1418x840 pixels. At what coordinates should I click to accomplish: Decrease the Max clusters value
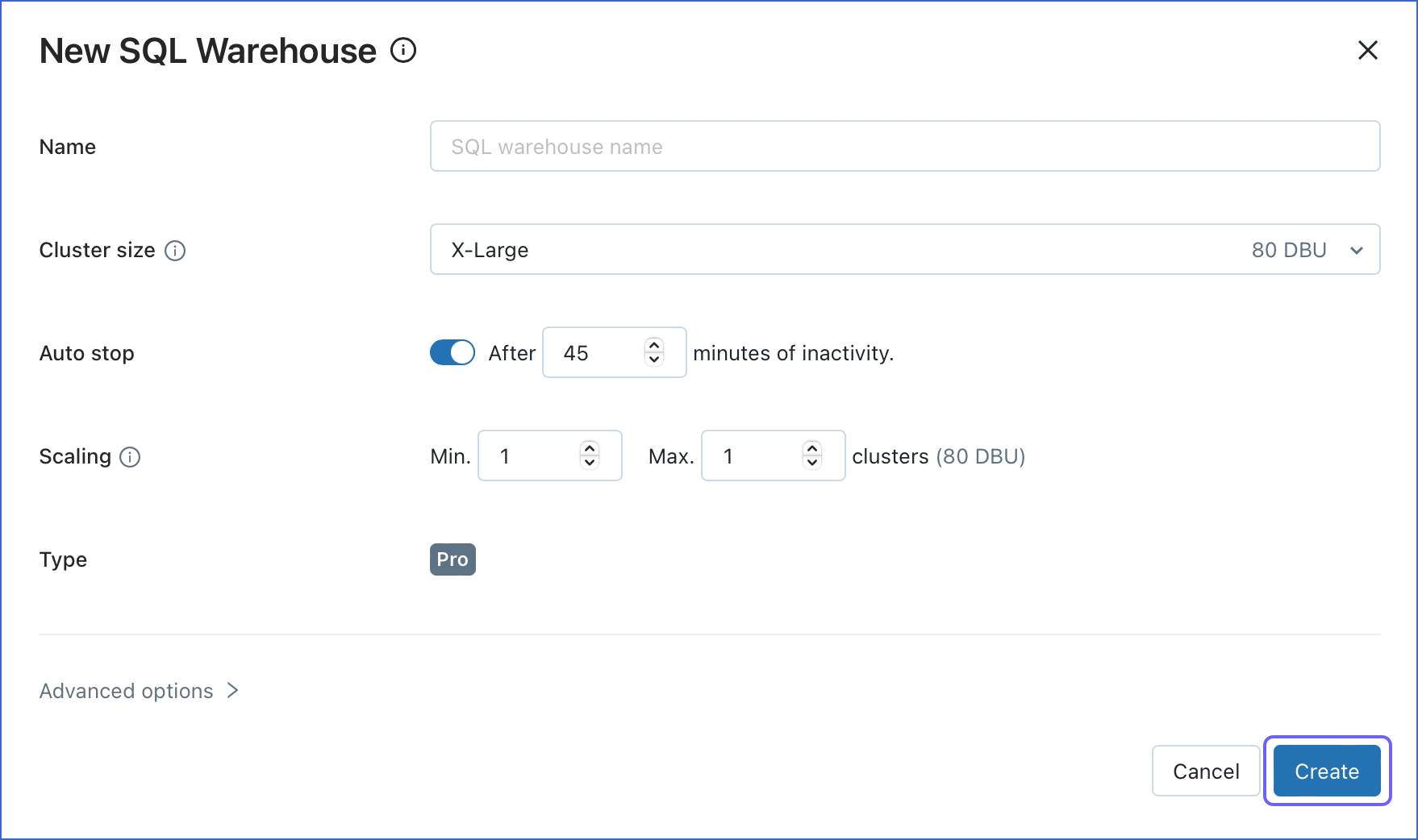pyautogui.click(x=812, y=464)
